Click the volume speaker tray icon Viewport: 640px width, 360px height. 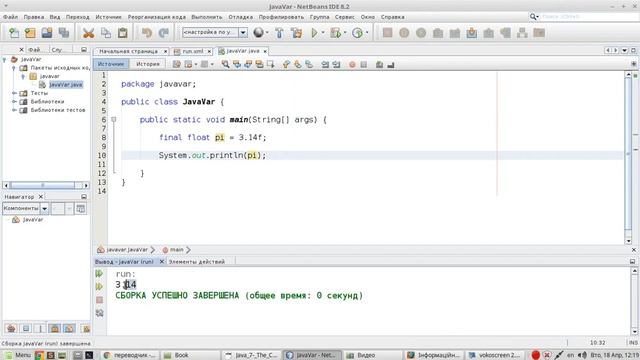[x=582, y=355]
